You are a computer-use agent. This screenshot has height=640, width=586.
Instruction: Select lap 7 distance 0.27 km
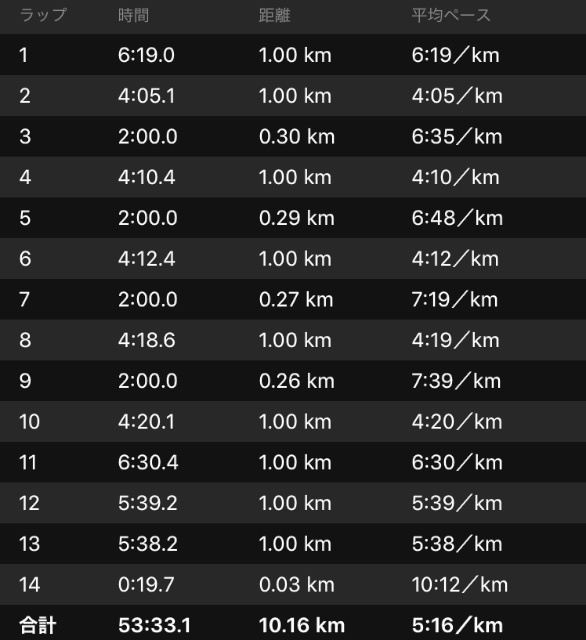click(x=296, y=300)
